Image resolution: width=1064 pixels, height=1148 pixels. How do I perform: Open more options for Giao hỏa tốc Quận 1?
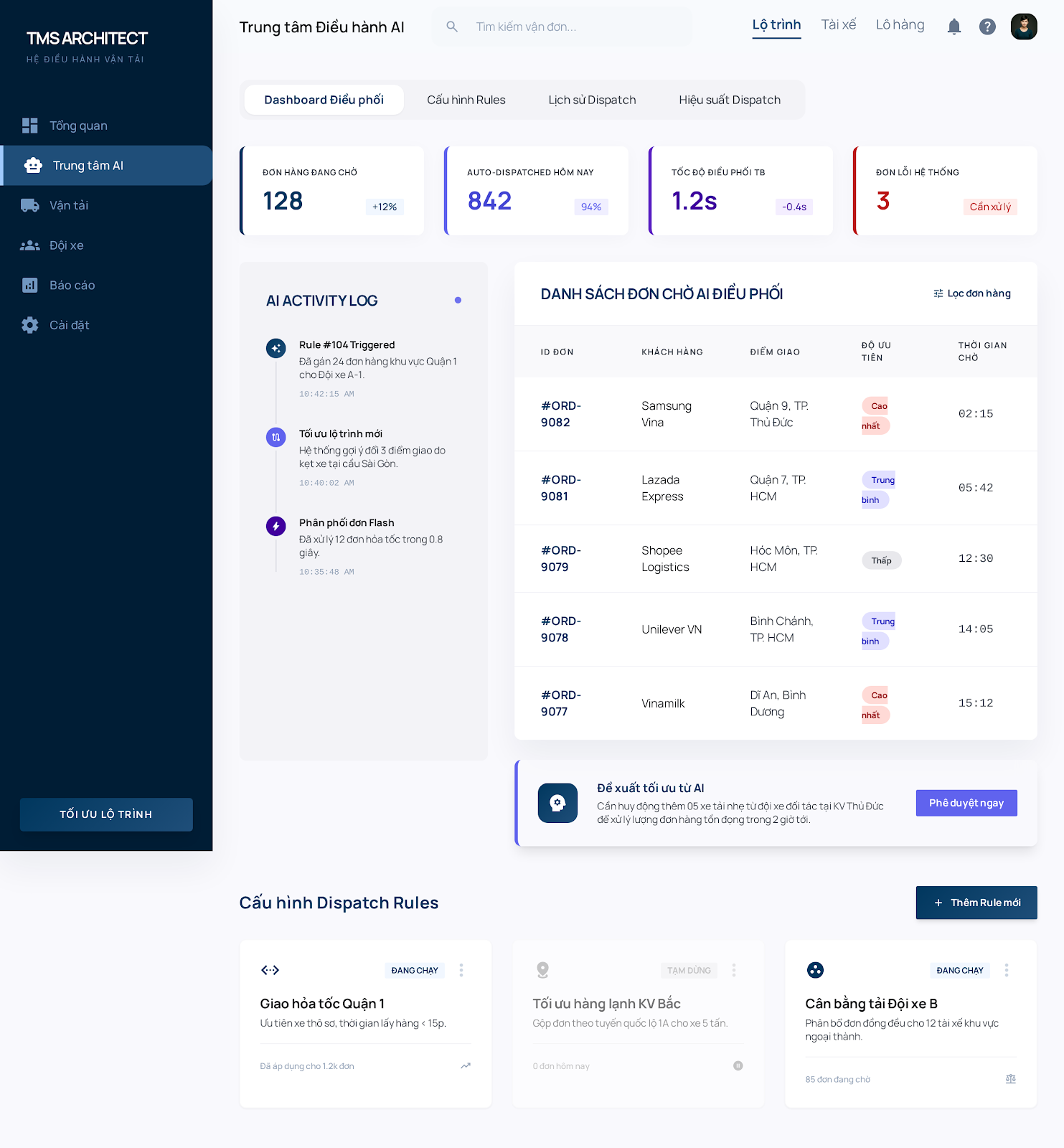[461, 970]
